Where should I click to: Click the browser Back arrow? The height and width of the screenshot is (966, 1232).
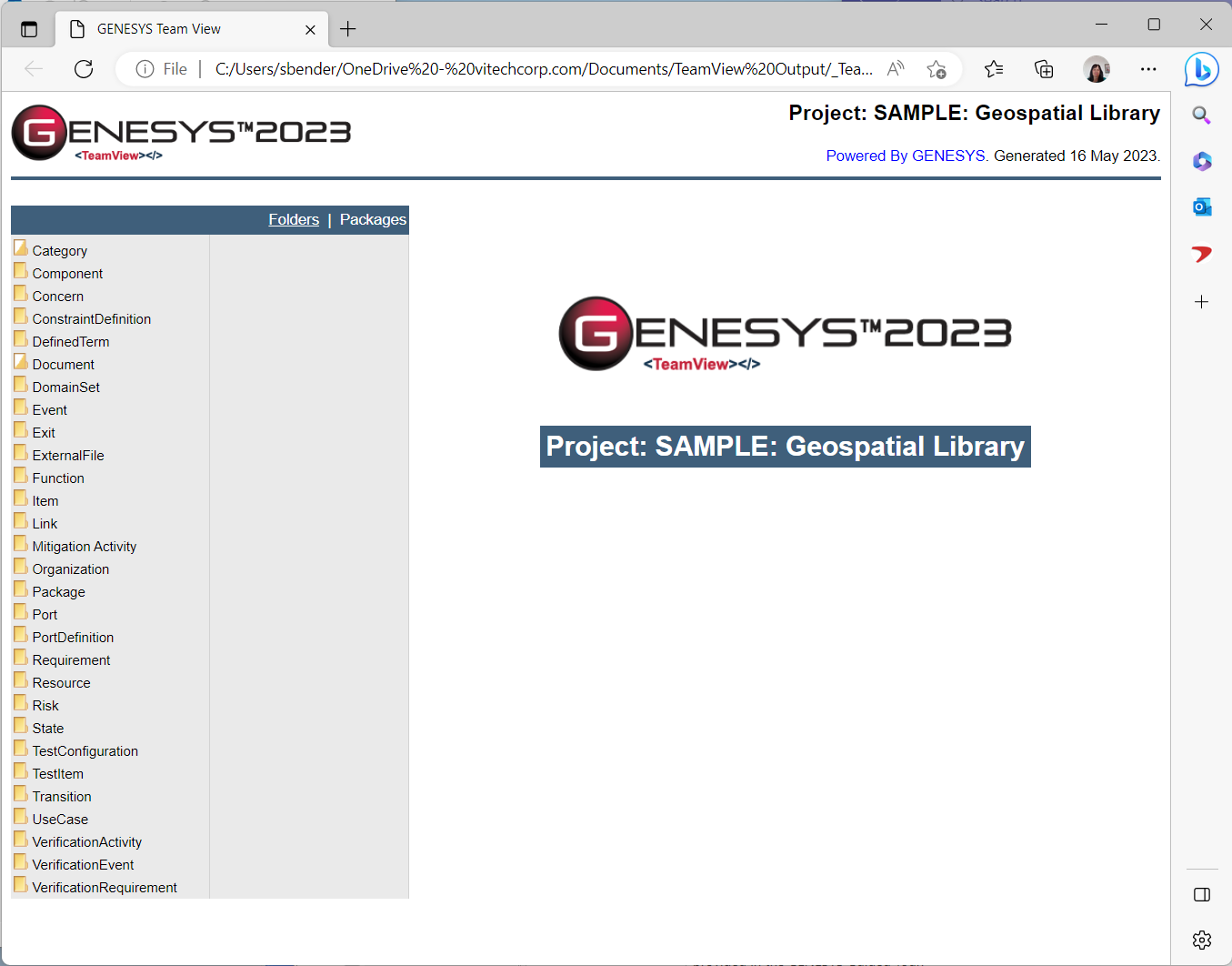[34, 69]
